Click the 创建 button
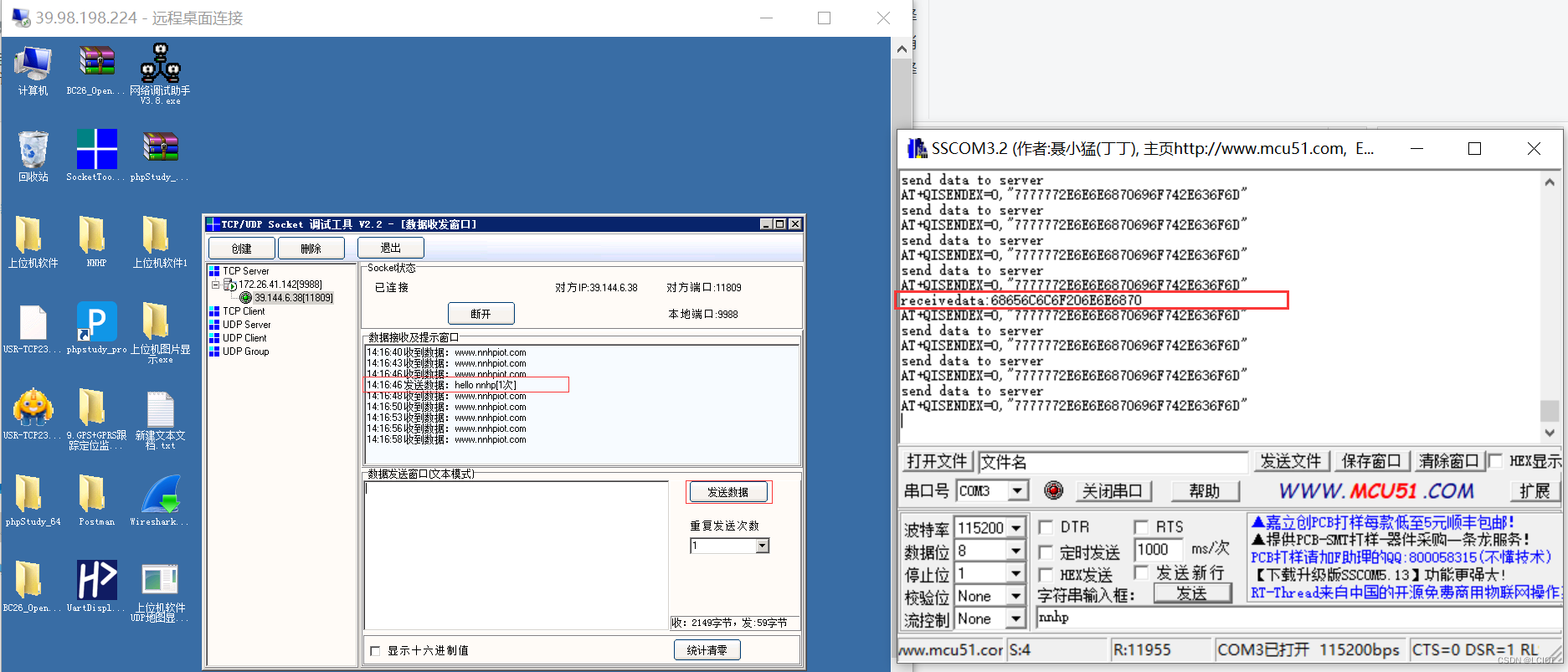 (x=242, y=249)
